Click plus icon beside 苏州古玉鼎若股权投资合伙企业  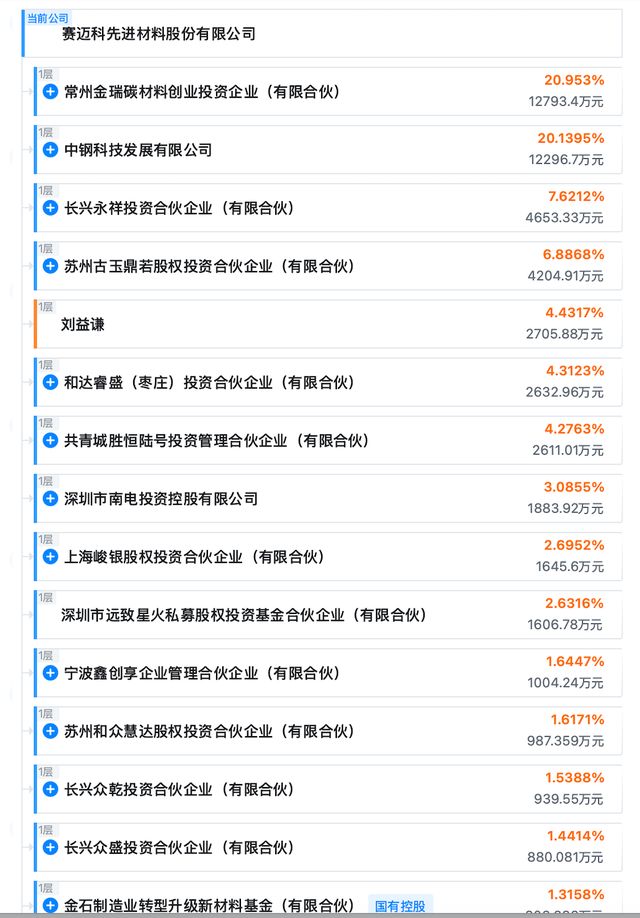click(x=50, y=266)
